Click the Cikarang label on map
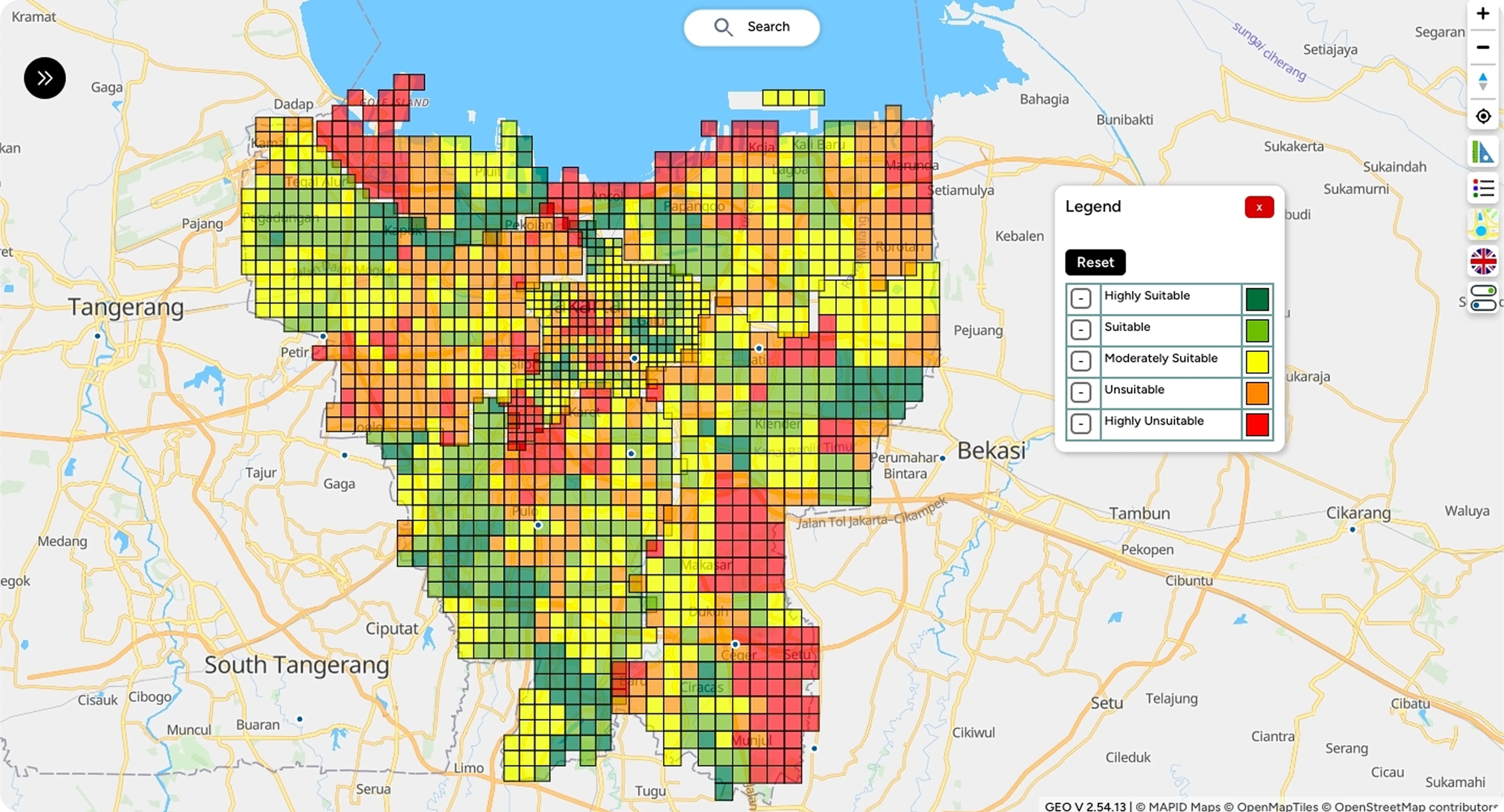1504x812 pixels. coord(1358,513)
